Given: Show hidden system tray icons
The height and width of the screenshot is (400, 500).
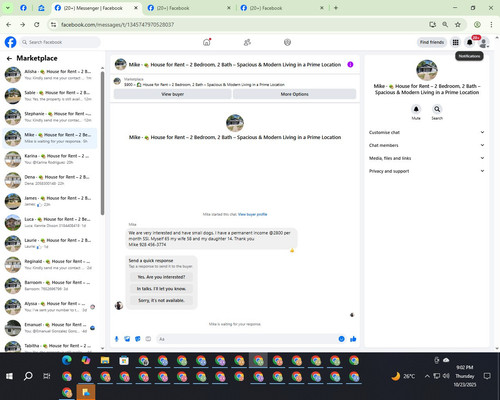Looking at the screenshot, I should pyautogui.click(x=427, y=376).
